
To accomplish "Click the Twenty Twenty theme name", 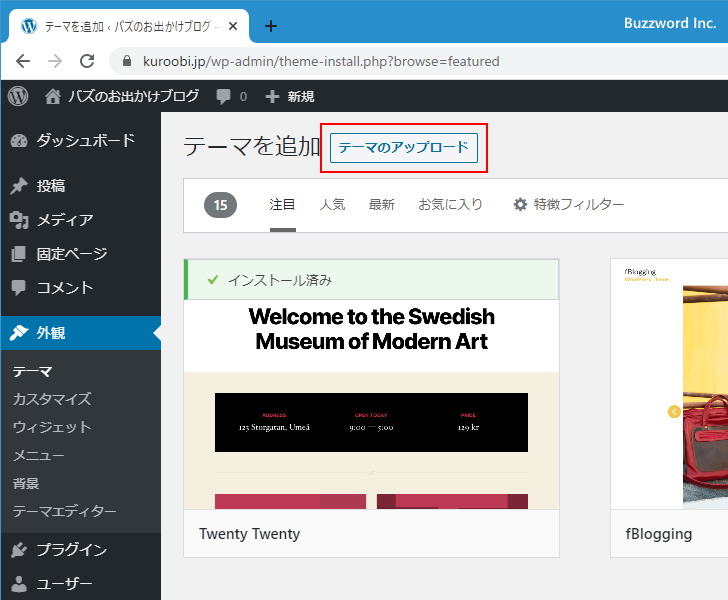I will pos(249,534).
